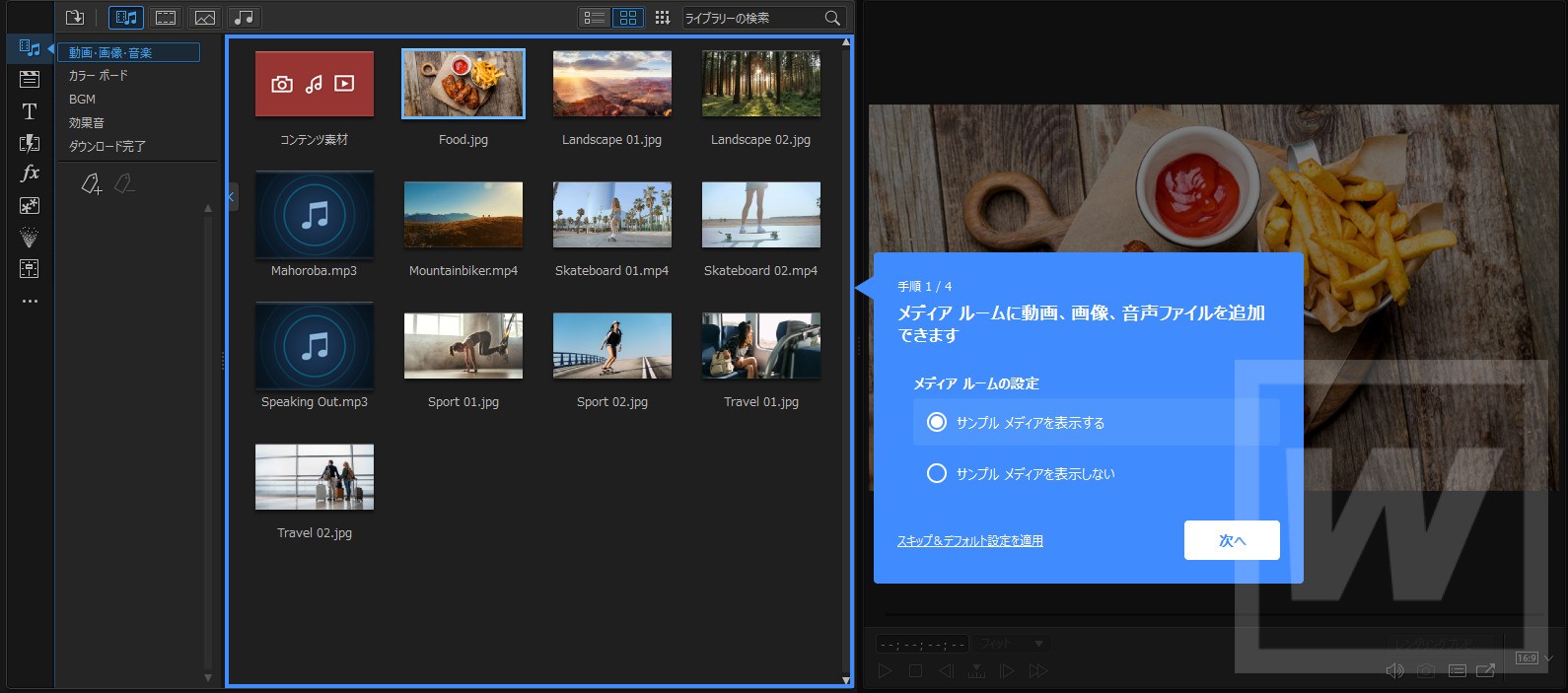Select 動画・画像・音楽 category
This screenshot has height=693, width=1568.
click(x=129, y=52)
